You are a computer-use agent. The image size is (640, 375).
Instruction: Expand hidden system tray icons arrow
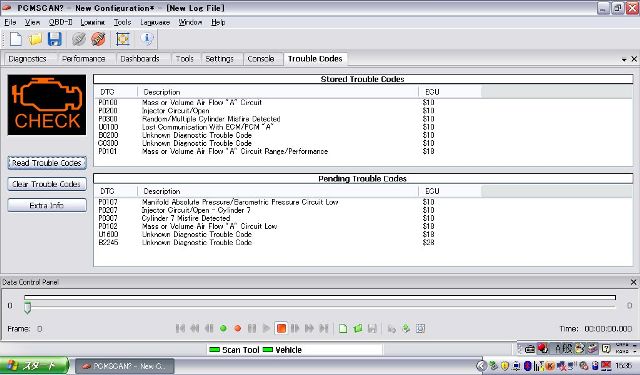point(481,366)
